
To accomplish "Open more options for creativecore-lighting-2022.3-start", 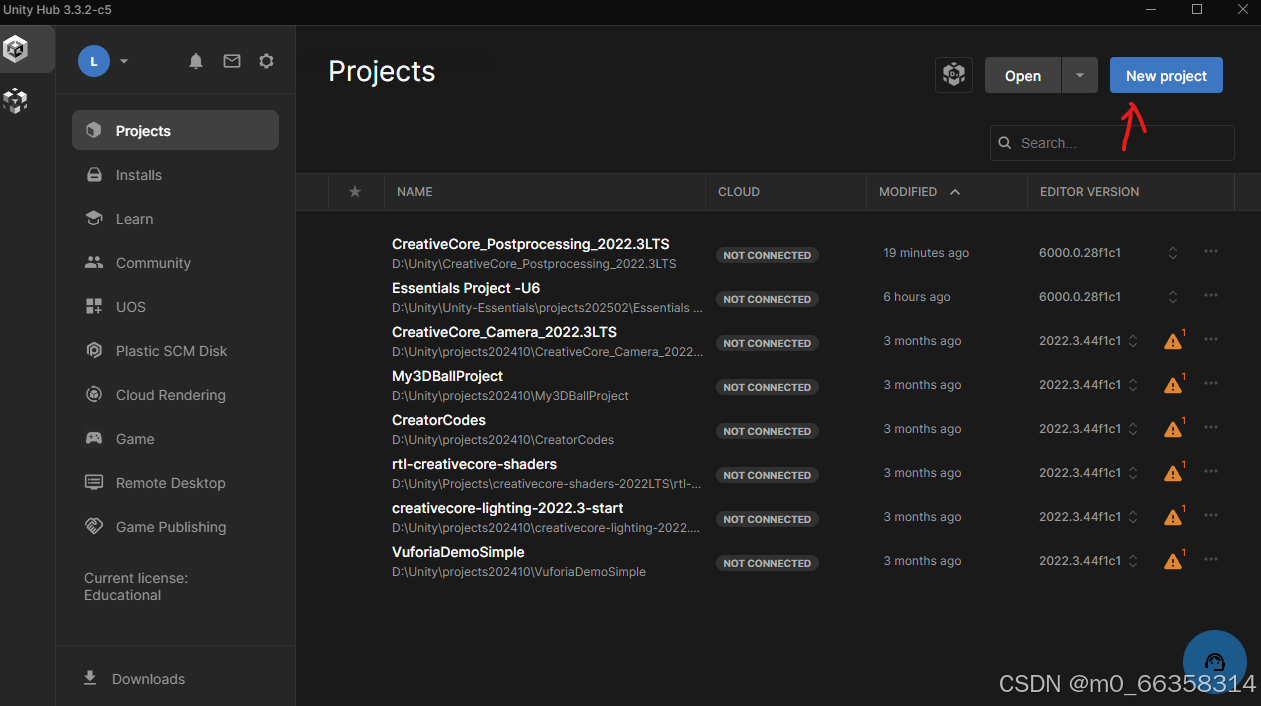I will pyautogui.click(x=1211, y=516).
